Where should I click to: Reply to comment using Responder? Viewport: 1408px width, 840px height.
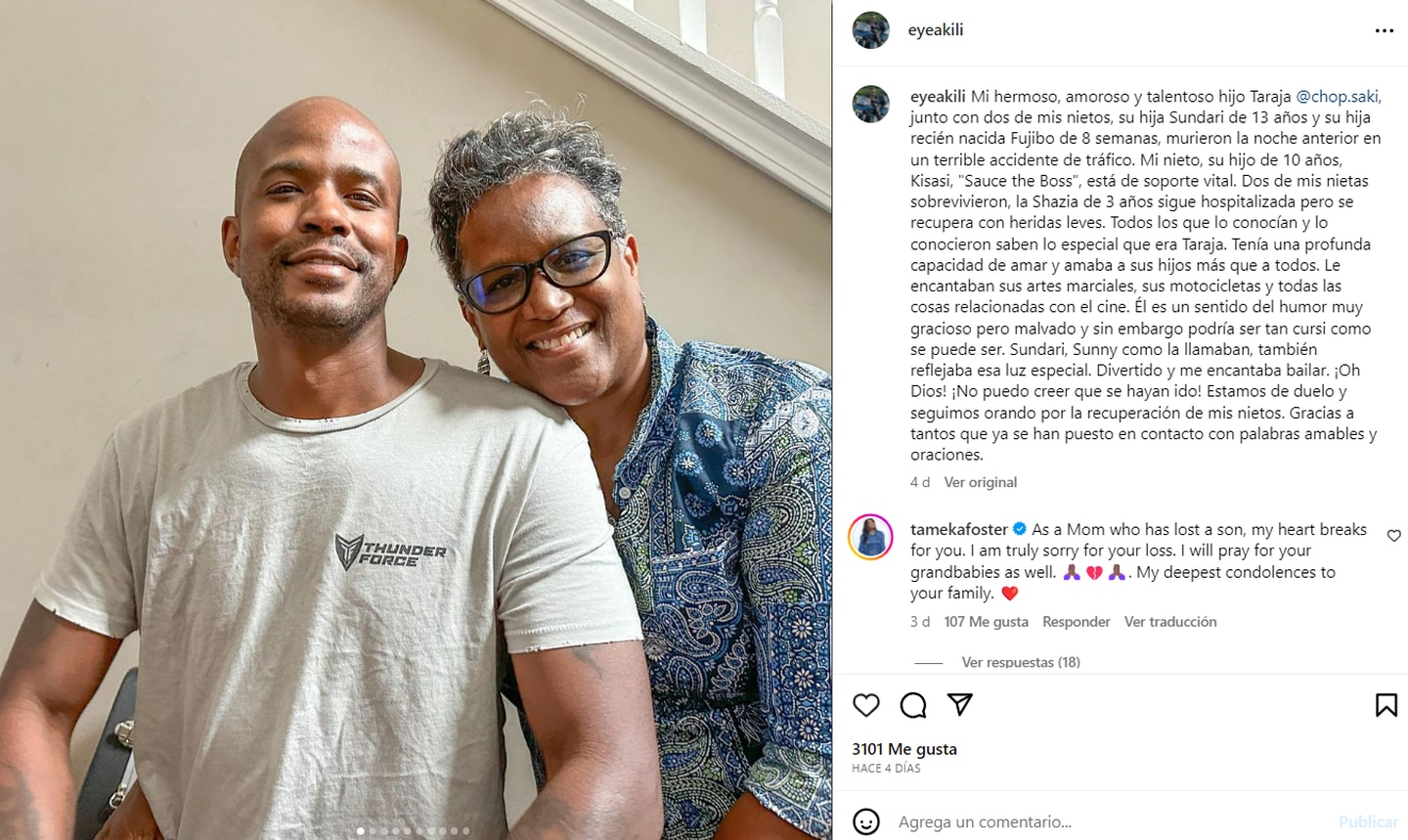click(1076, 622)
